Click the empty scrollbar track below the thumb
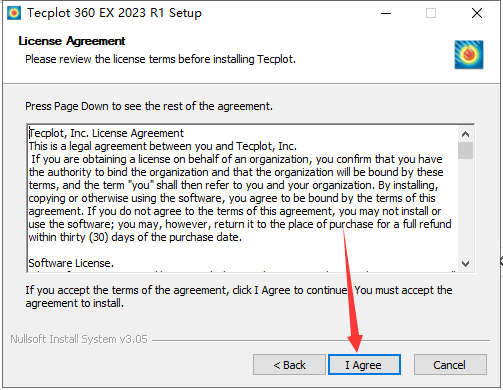The image size is (503, 390). [465, 207]
